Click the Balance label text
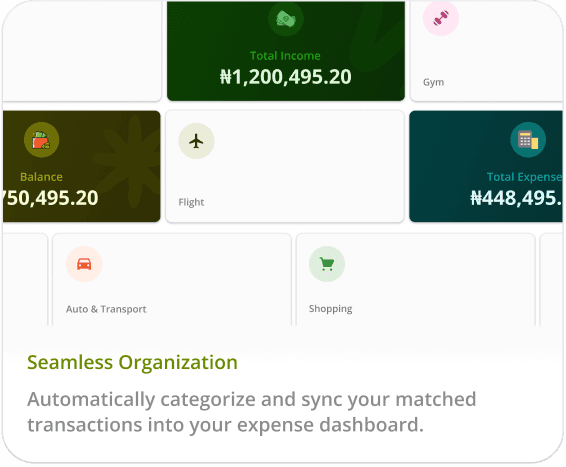Viewport: 566px width, 467px height. click(41, 177)
